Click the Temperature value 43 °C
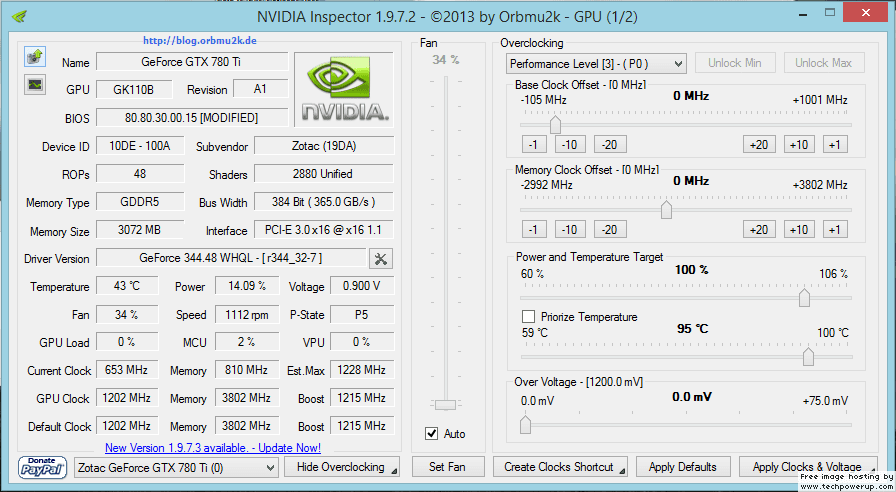 click(x=127, y=286)
